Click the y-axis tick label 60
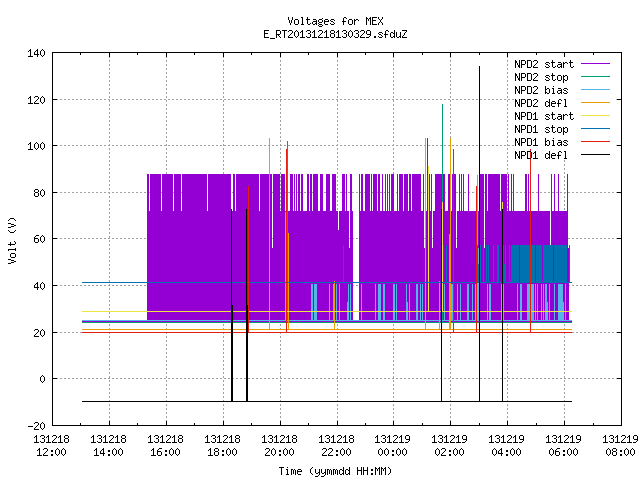Screen dimensions: 640x480 click(39, 239)
